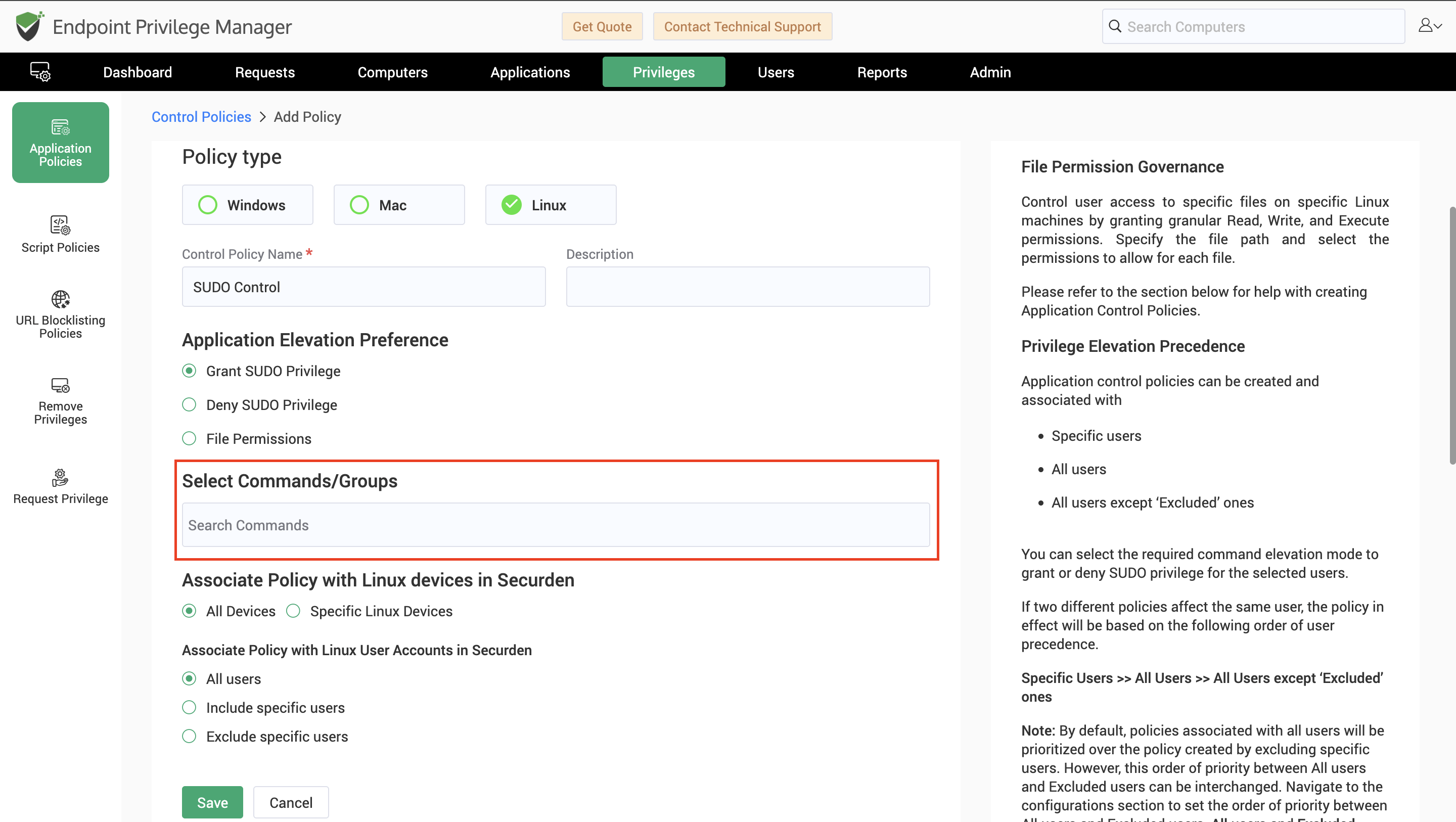
Task: Select Windows policy type
Action: point(248,205)
